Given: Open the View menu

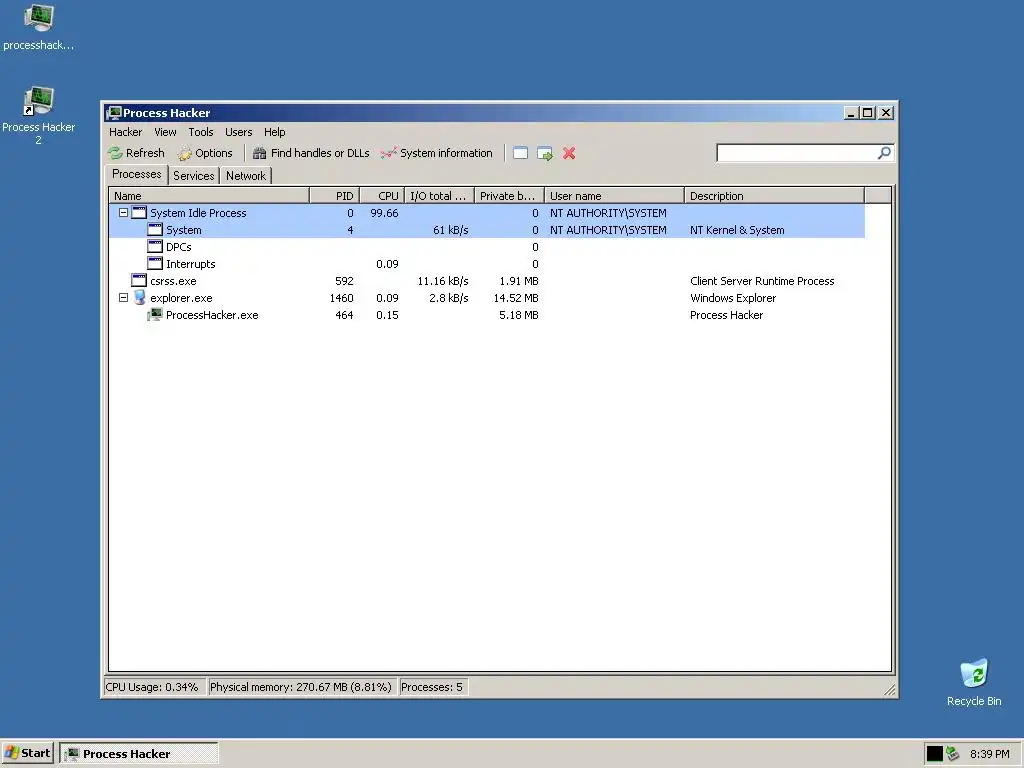Looking at the screenshot, I should click(x=165, y=132).
